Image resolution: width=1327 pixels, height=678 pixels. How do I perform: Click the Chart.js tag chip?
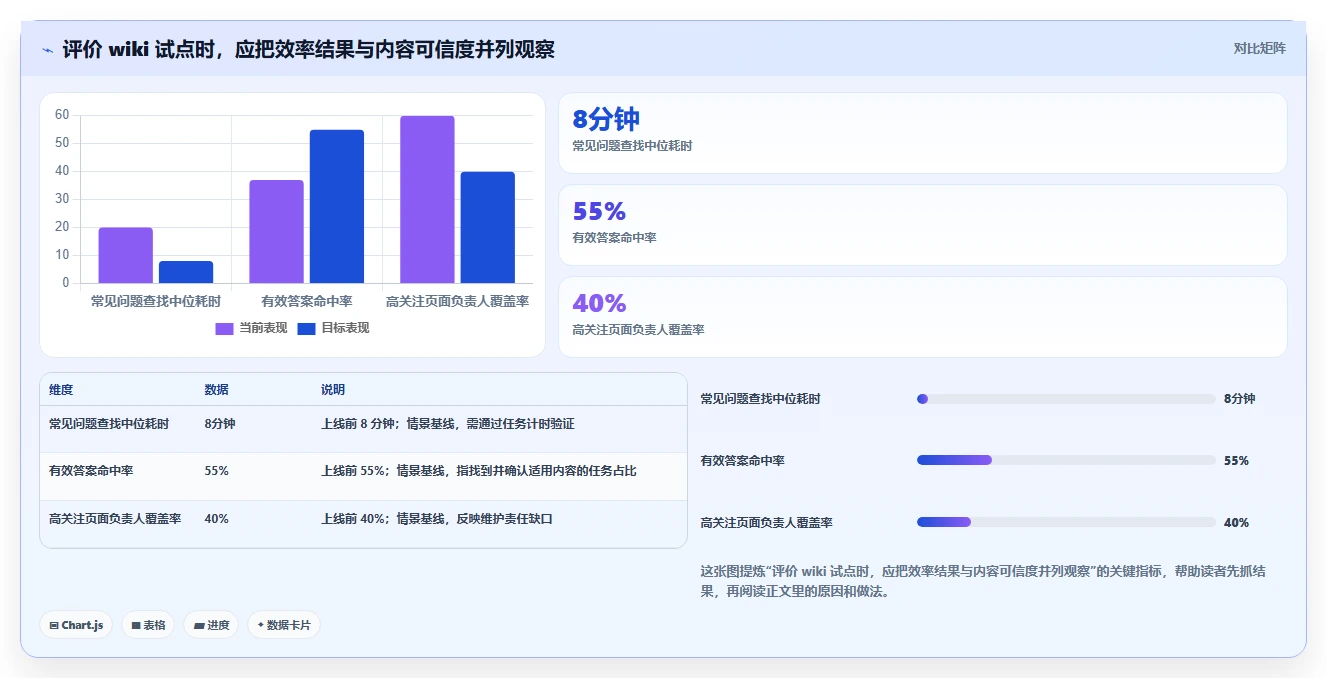coord(77,625)
